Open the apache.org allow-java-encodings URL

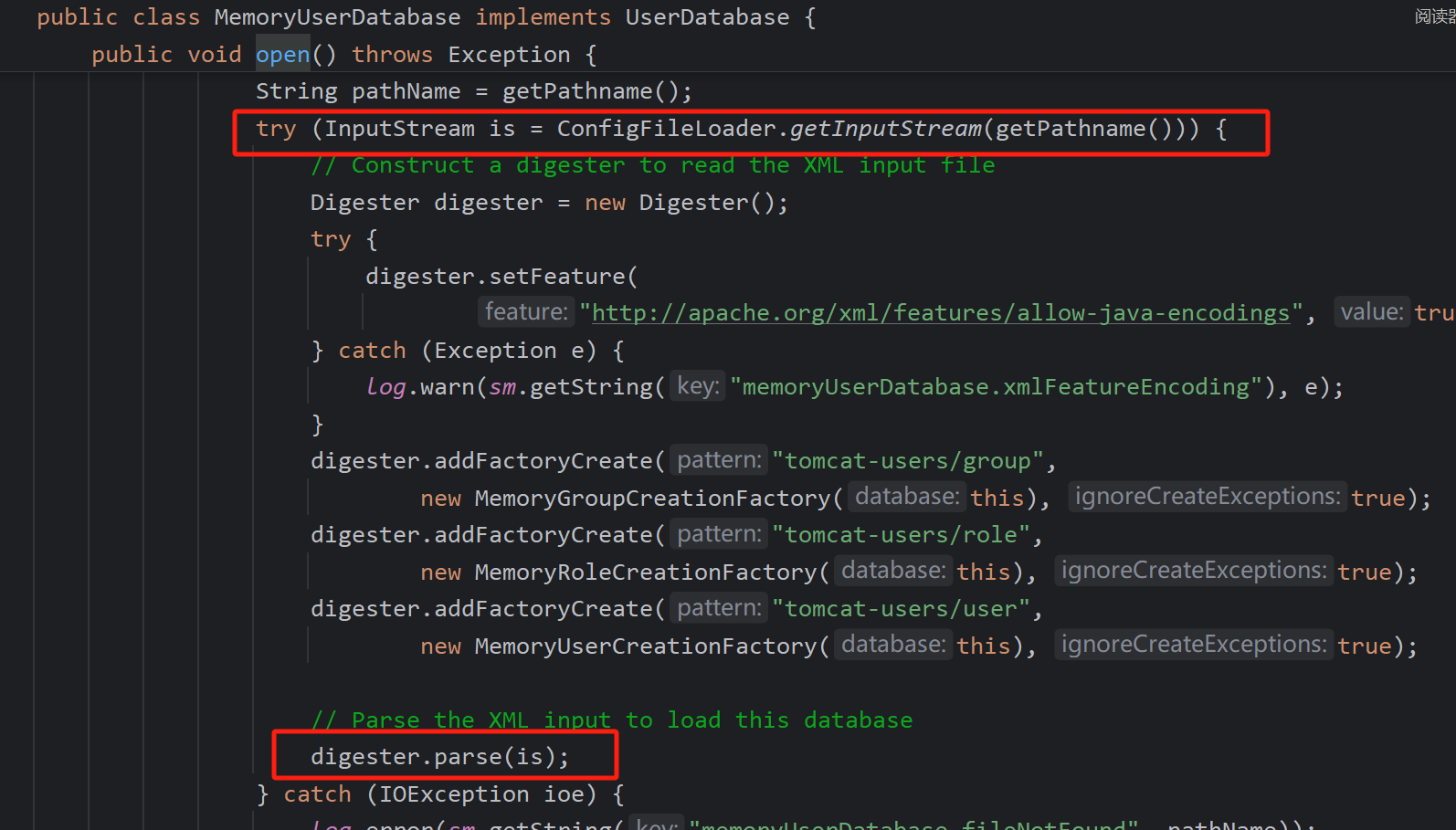click(x=941, y=313)
